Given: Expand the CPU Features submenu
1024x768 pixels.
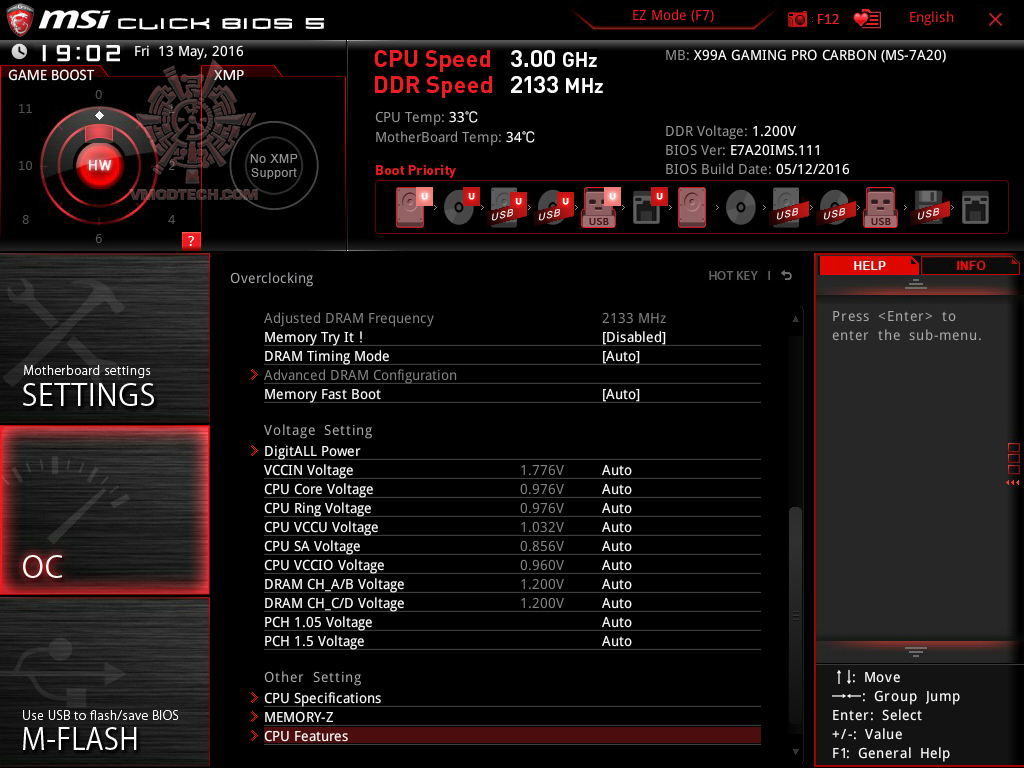Looking at the screenshot, I should pyautogui.click(x=512, y=735).
